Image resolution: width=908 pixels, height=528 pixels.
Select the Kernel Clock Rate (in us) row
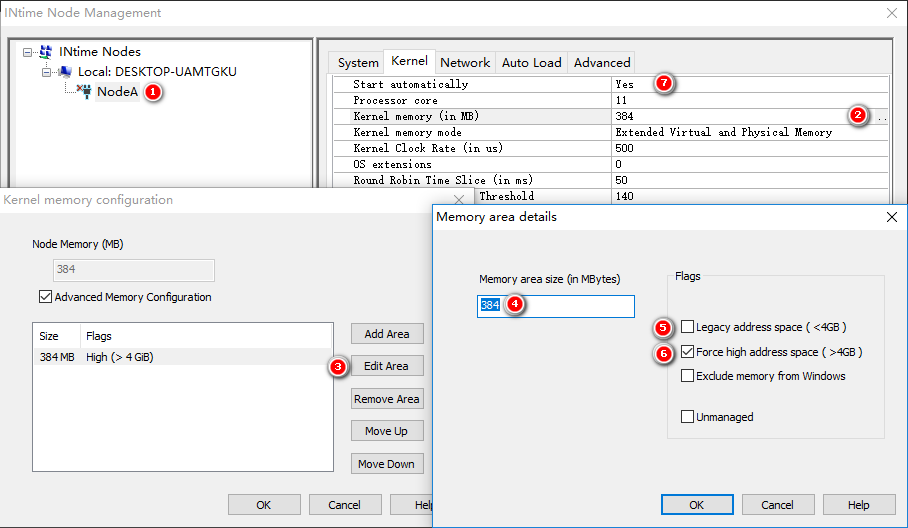[x=611, y=148]
